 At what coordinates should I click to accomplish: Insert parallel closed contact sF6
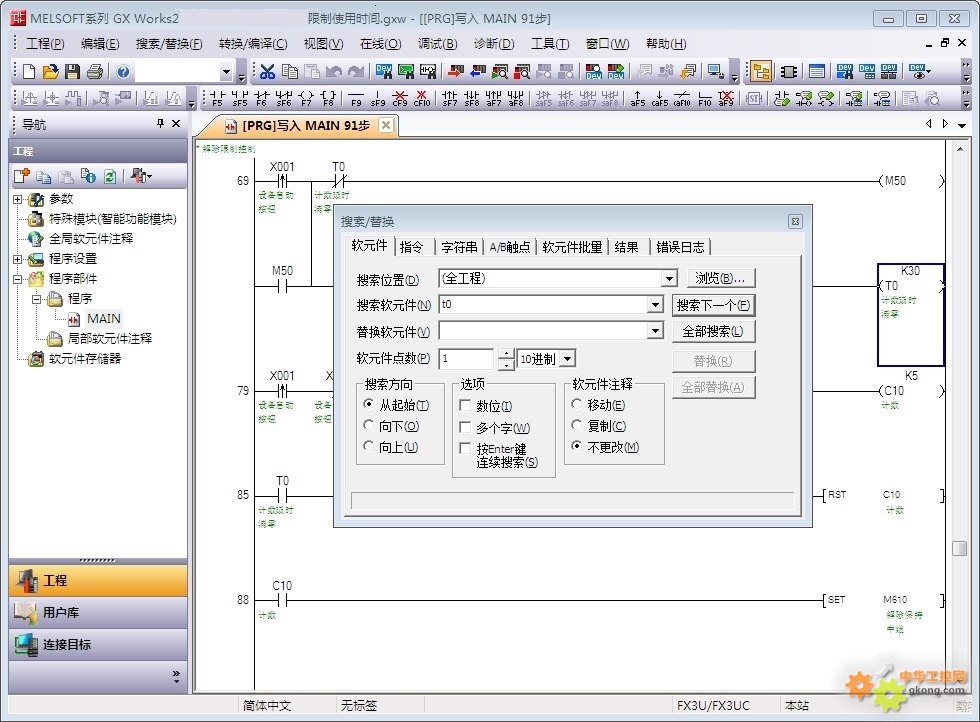pos(284,99)
